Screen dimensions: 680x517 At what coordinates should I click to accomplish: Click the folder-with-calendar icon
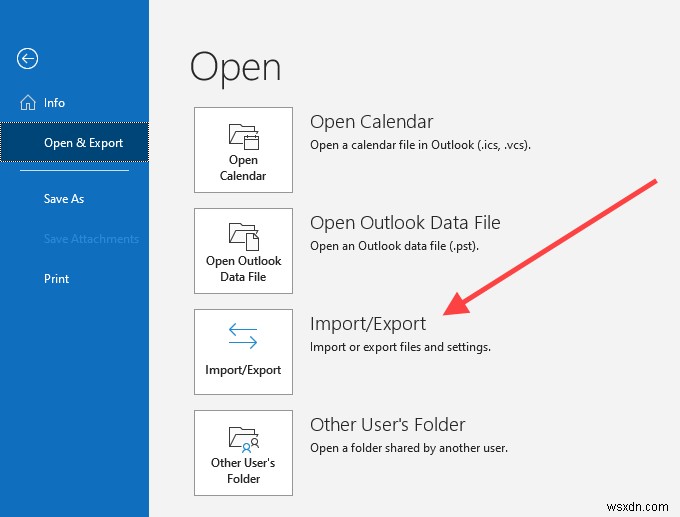[x=244, y=137]
